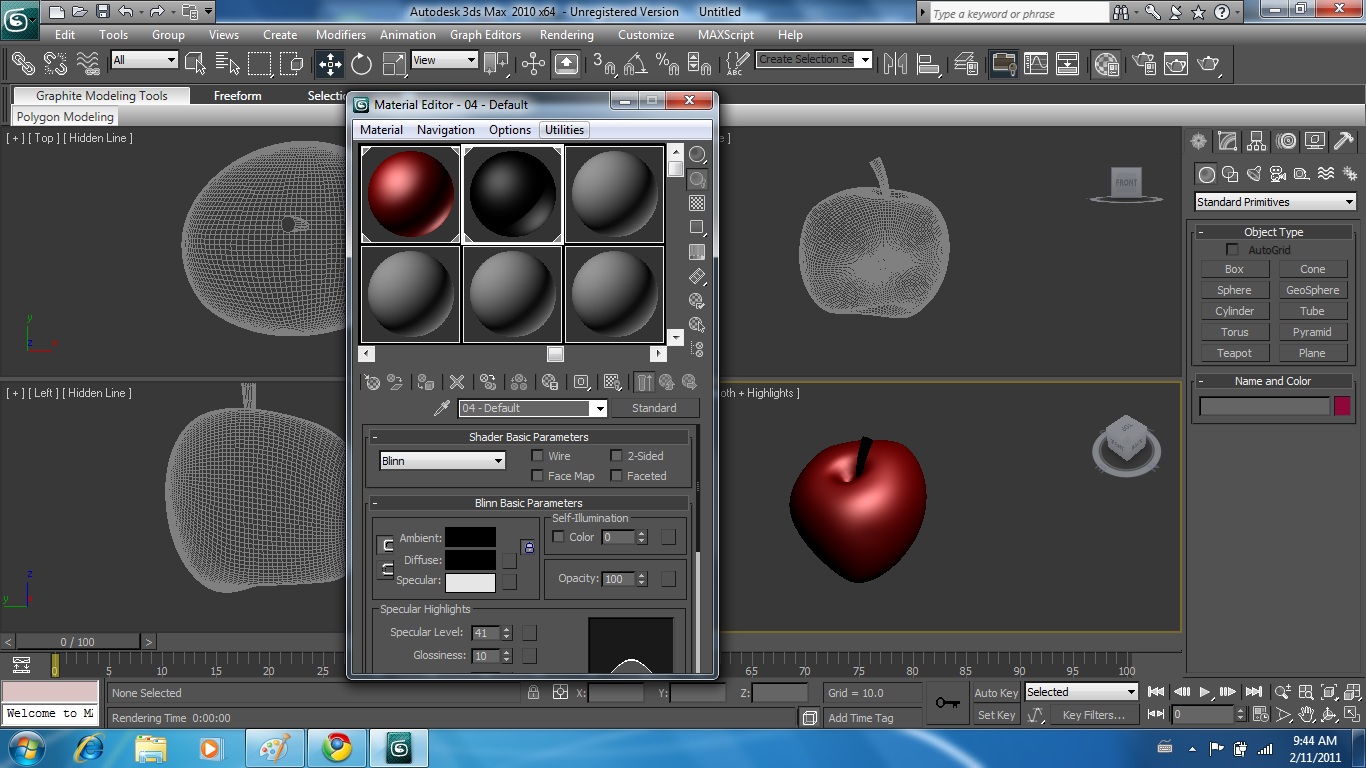Open the Rendering menu
This screenshot has width=1366, height=768.
point(567,34)
